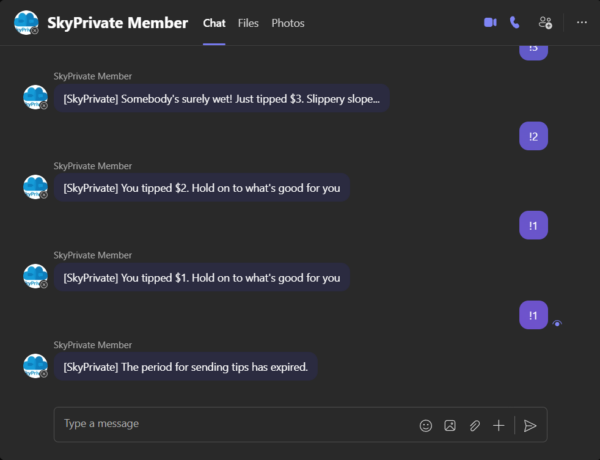Click the header SkyPrivate profile avatar
Image resolution: width=600 pixels, height=460 pixels.
click(x=27, y=23)
